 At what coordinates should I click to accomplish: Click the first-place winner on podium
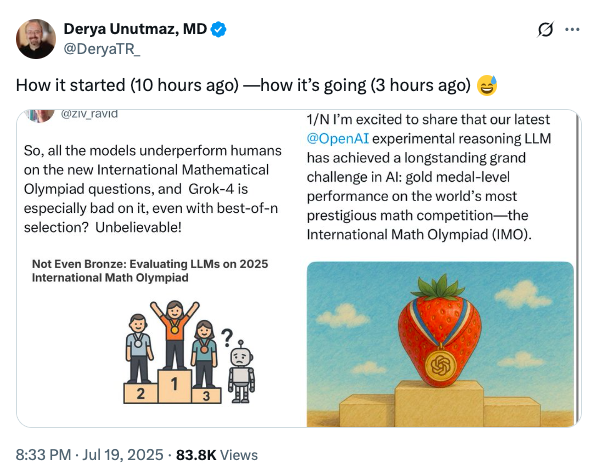175,336
